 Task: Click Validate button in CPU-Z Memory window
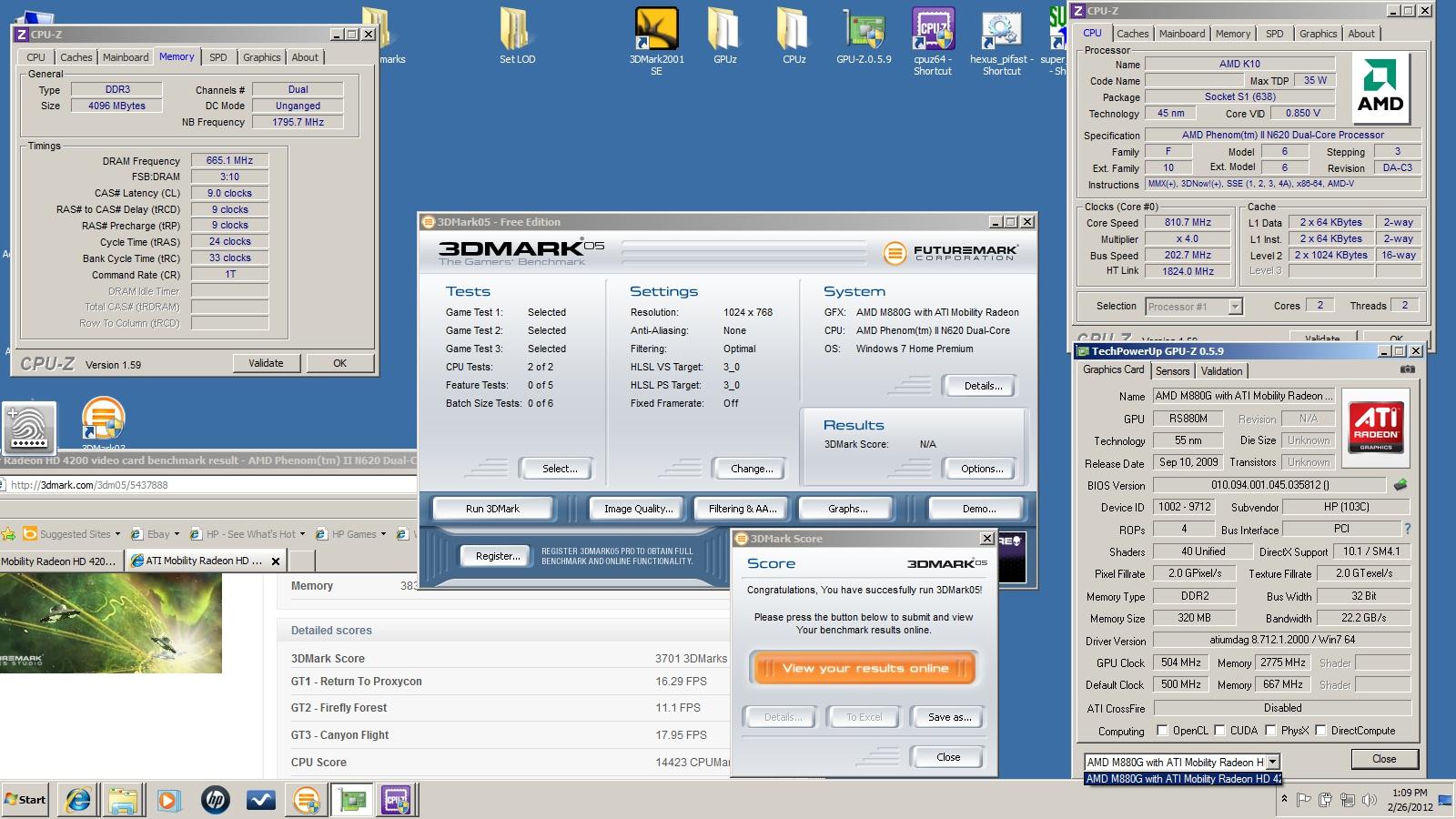(x=266, y=363)
